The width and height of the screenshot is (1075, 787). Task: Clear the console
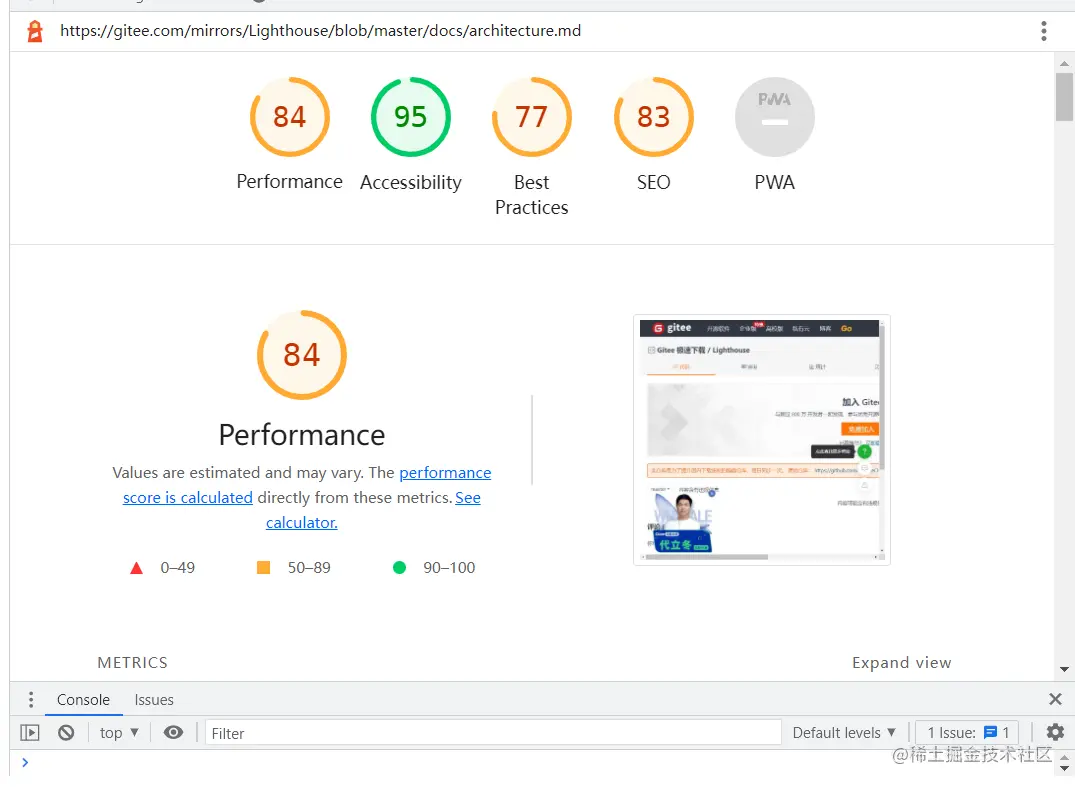coord(66,733)
